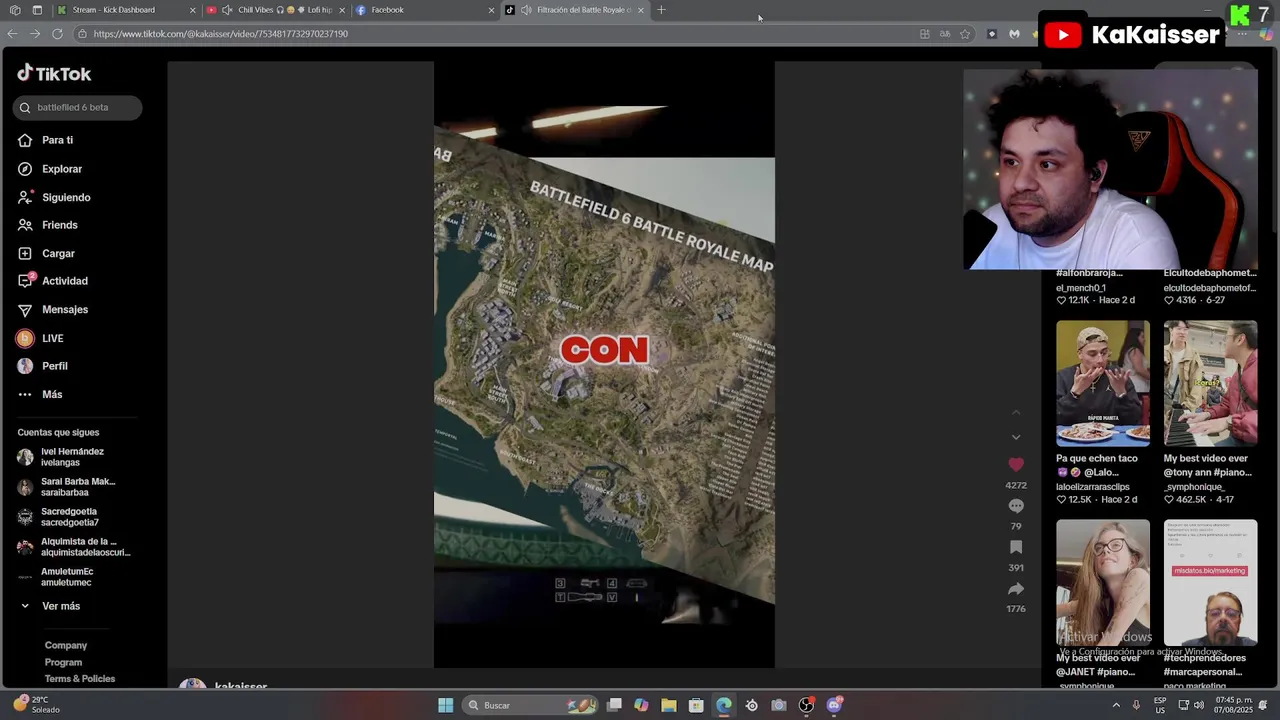Screen dimensions: 1280x720
Task: Show hidden system tray icons
Action: point(1116,705)
